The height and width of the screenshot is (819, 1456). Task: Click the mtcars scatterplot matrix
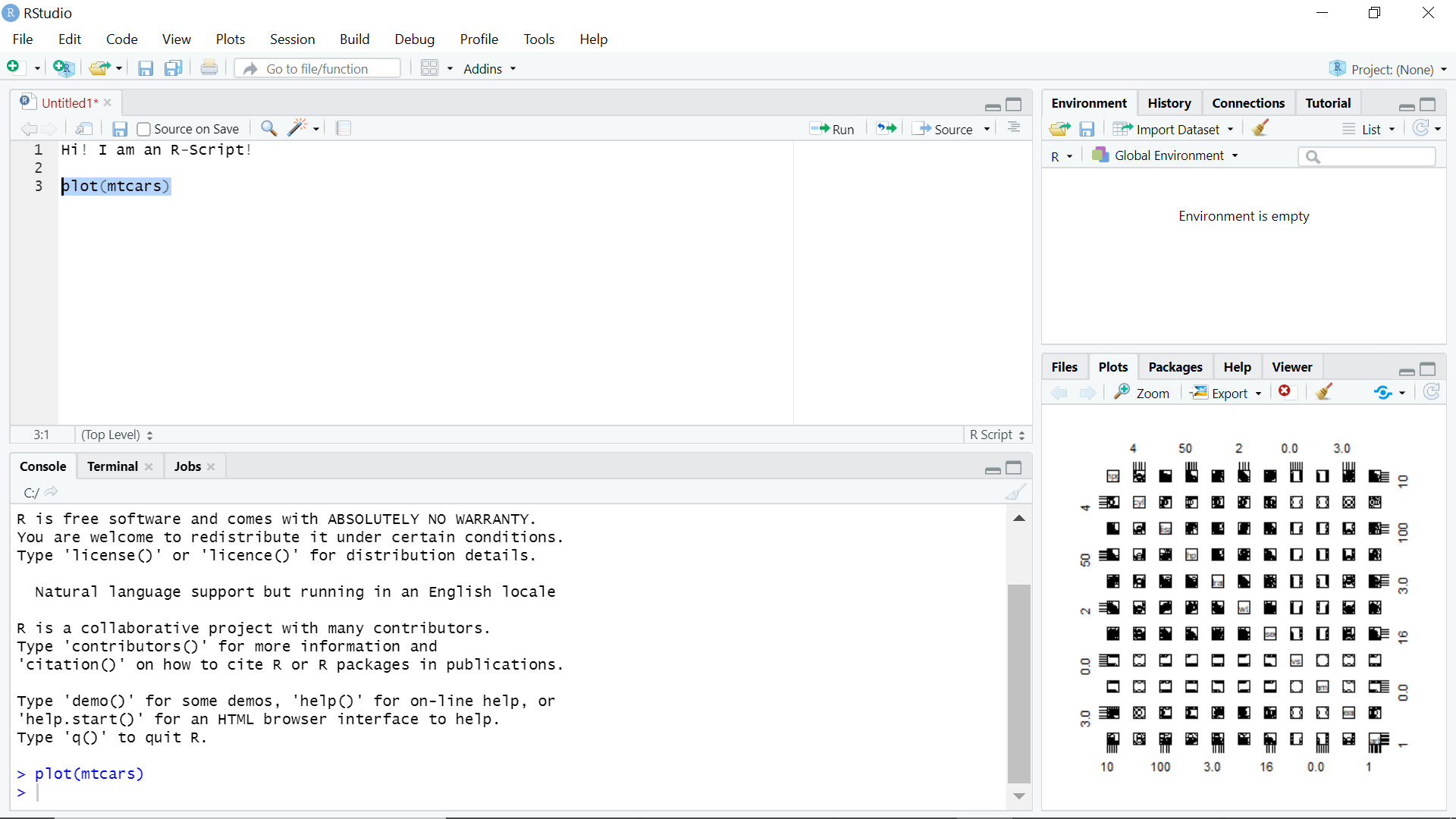[1244, 607]
